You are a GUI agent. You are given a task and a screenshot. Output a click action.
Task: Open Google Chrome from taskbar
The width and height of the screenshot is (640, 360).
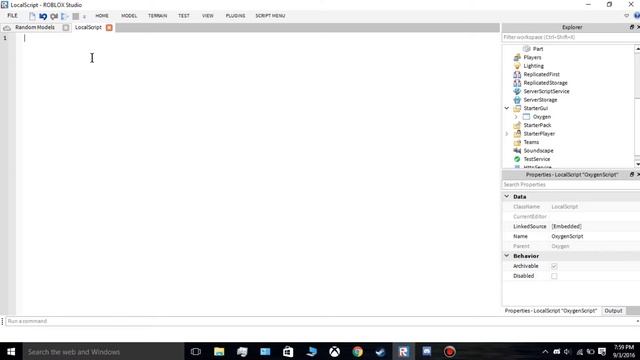358,351
